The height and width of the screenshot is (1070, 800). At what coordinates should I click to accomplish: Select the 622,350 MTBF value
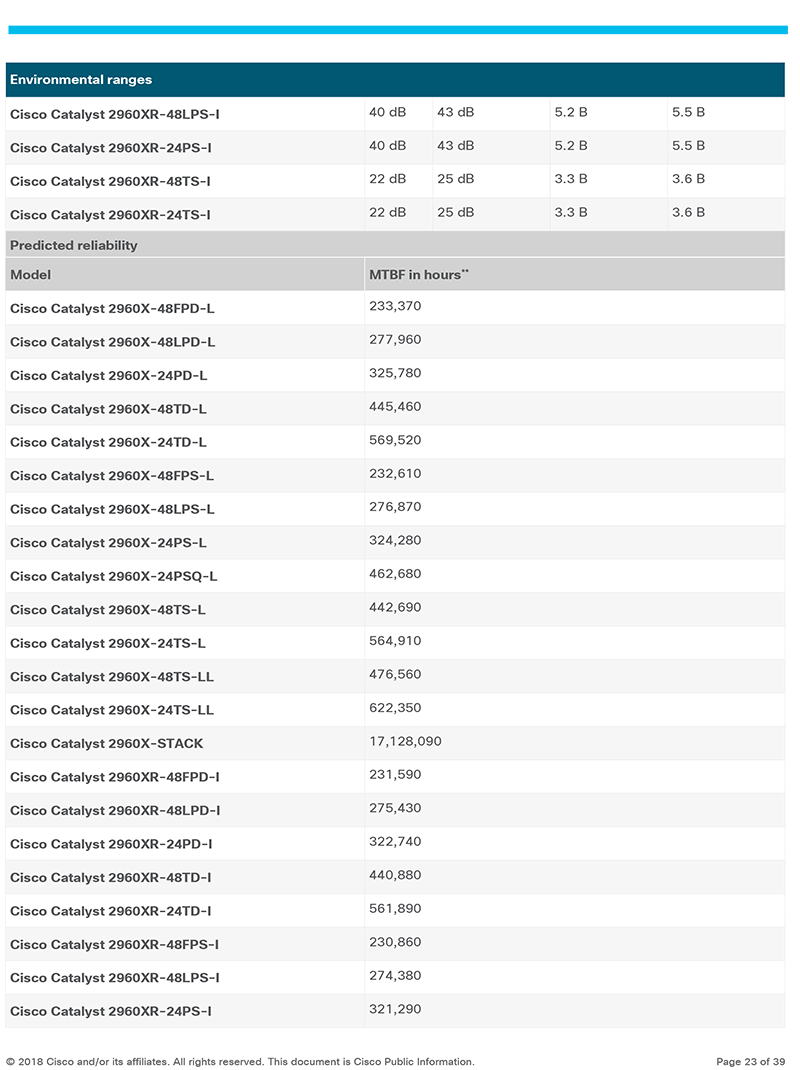coord(395,708)
